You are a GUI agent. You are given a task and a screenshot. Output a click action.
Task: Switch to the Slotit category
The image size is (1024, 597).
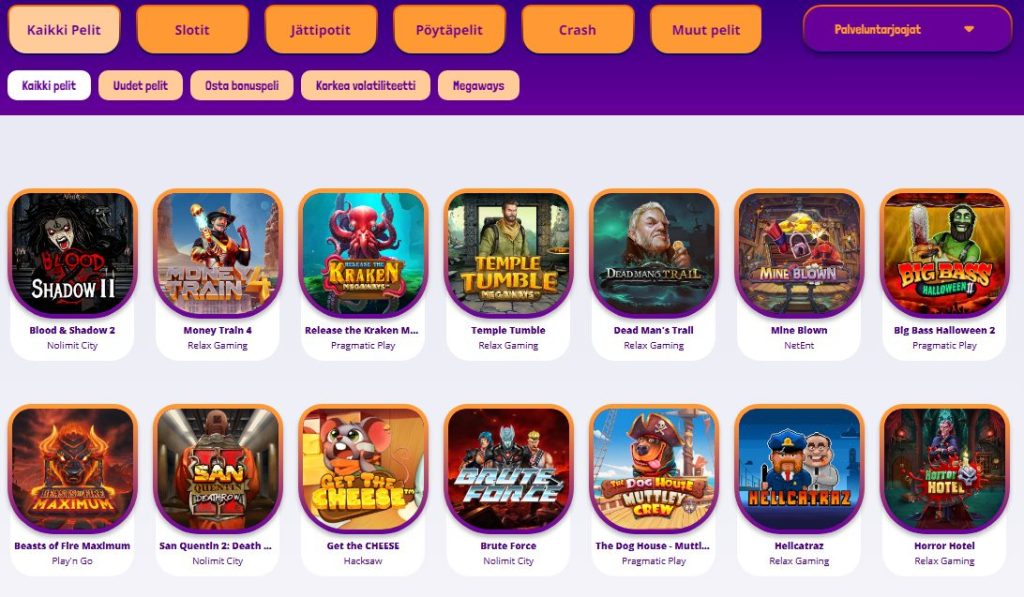point(192,29)
